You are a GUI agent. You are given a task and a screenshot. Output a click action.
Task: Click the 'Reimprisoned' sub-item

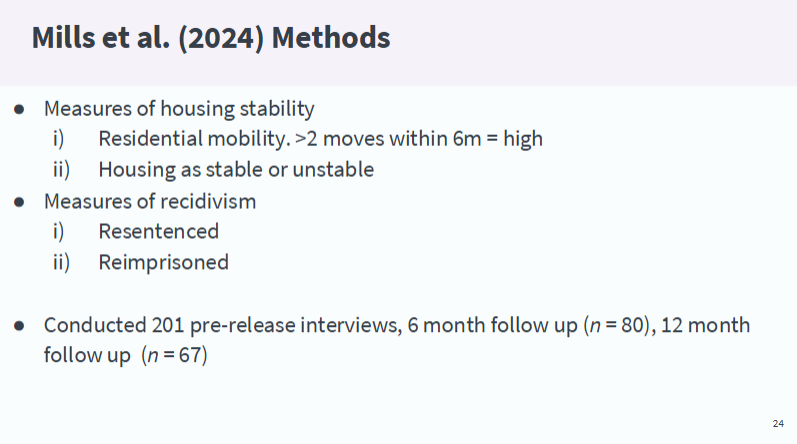pyautogui.click(x=163, y=263)
